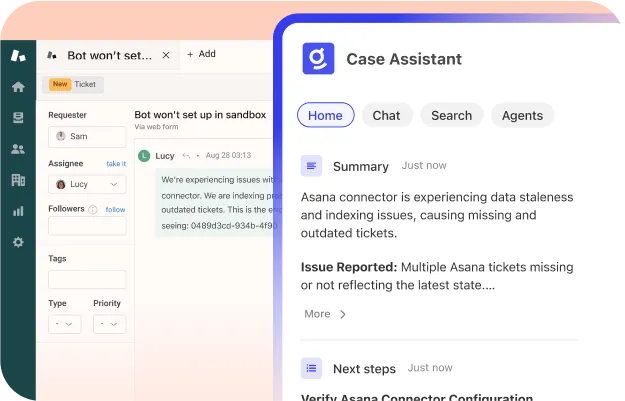Click "Verify Asana Connector Configuration" step
The image size is (625, 401).
pos(417,397)
